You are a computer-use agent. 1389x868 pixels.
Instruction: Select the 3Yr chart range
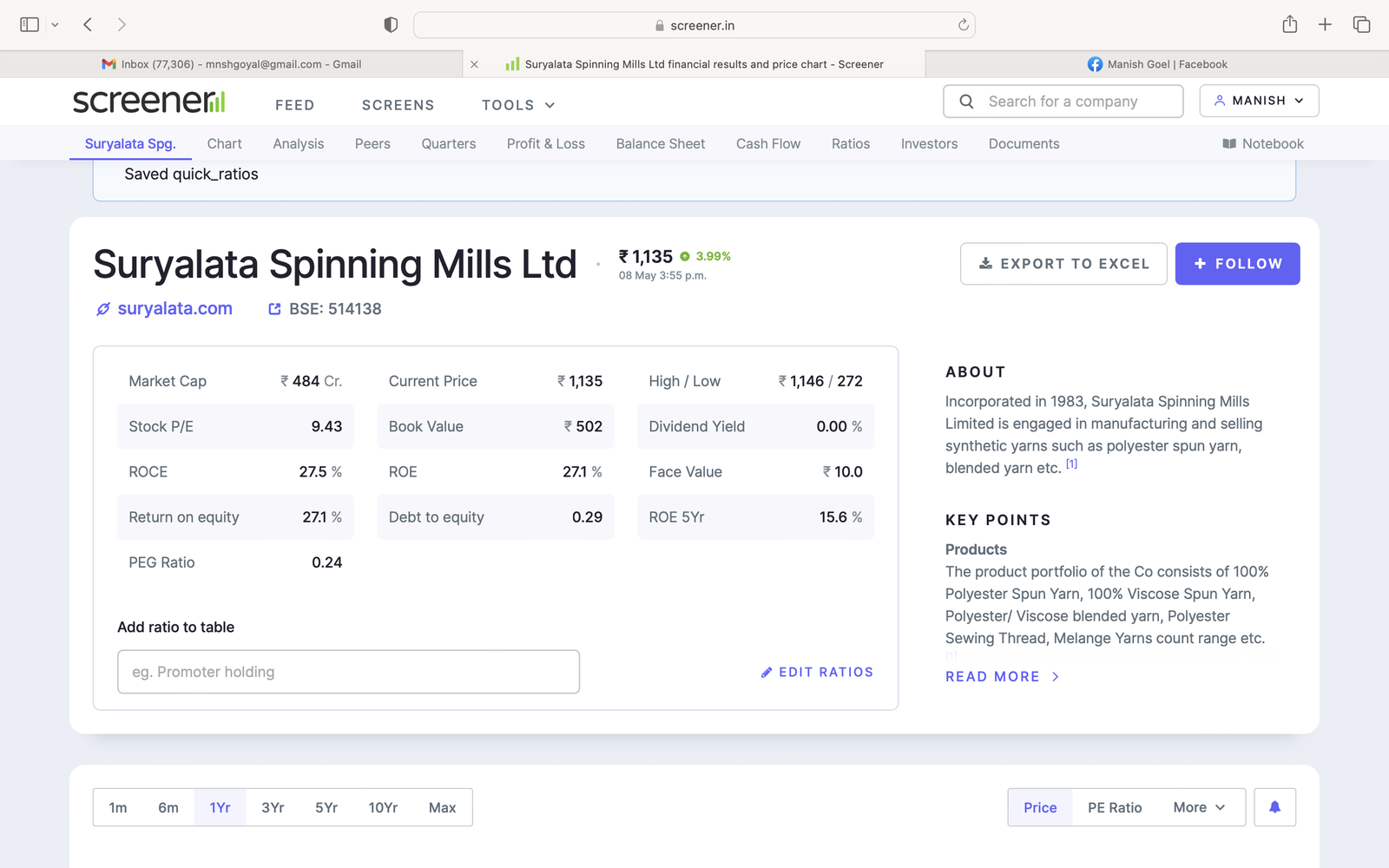click(273, 807)
